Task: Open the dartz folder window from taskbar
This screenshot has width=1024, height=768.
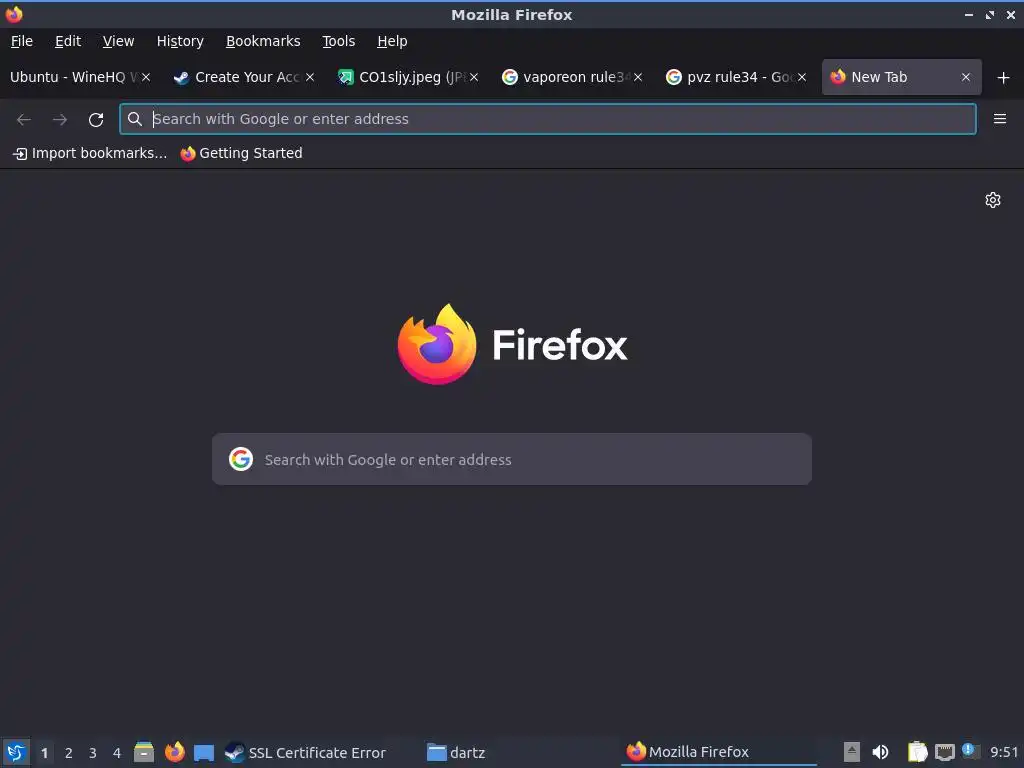Action: (456, 752)
